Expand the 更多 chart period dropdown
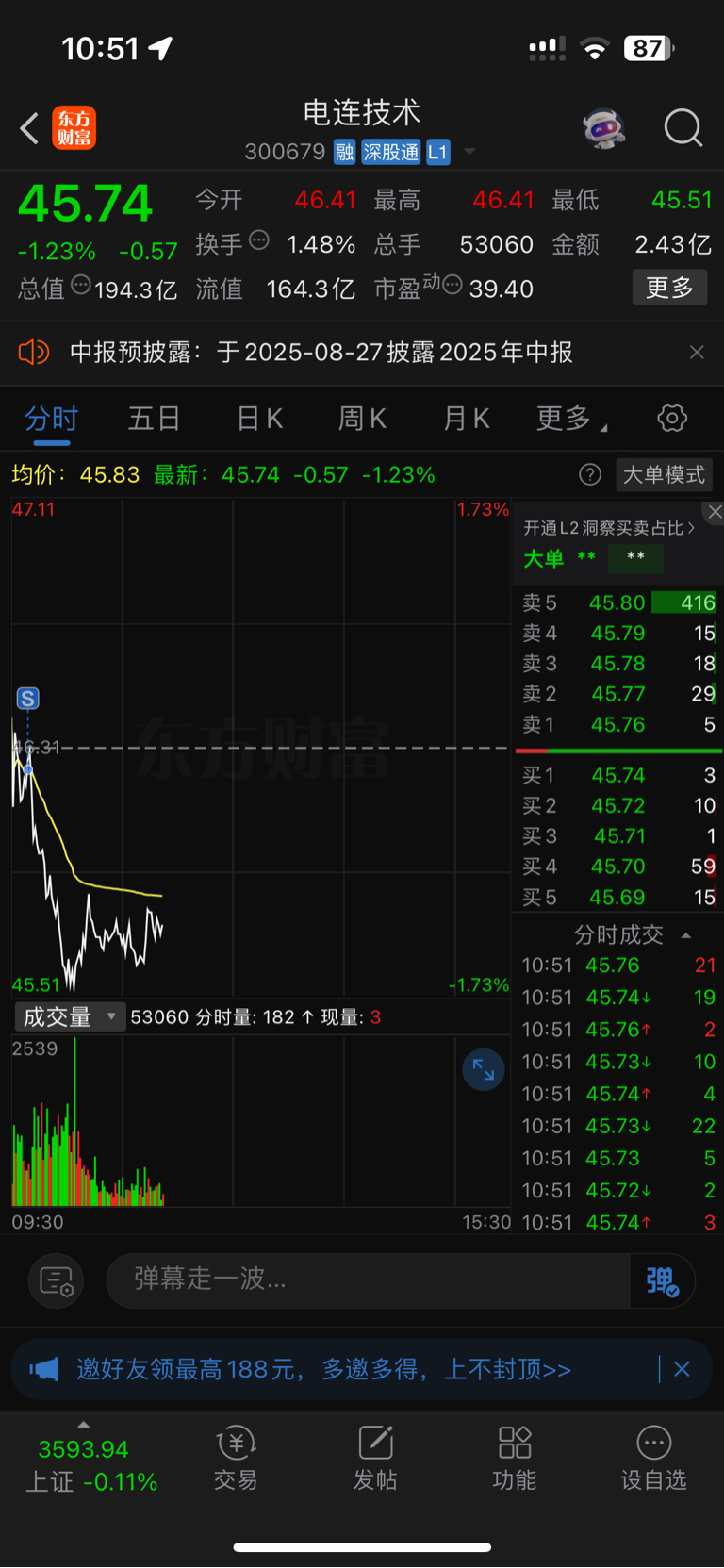Viewport: 724px width, 1568px height. (571, 418)
